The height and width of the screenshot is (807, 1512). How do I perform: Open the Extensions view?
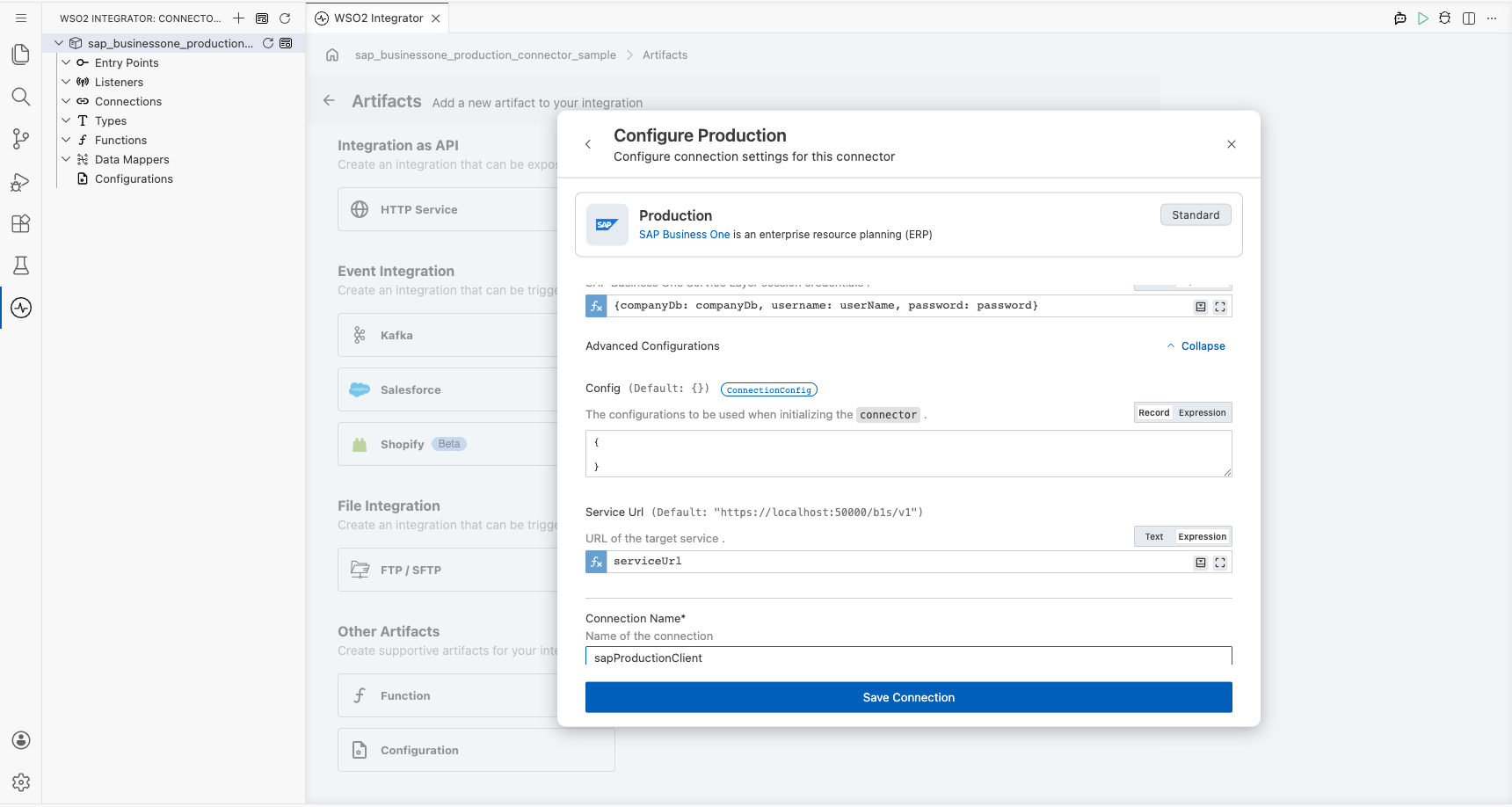pos(21,223)
